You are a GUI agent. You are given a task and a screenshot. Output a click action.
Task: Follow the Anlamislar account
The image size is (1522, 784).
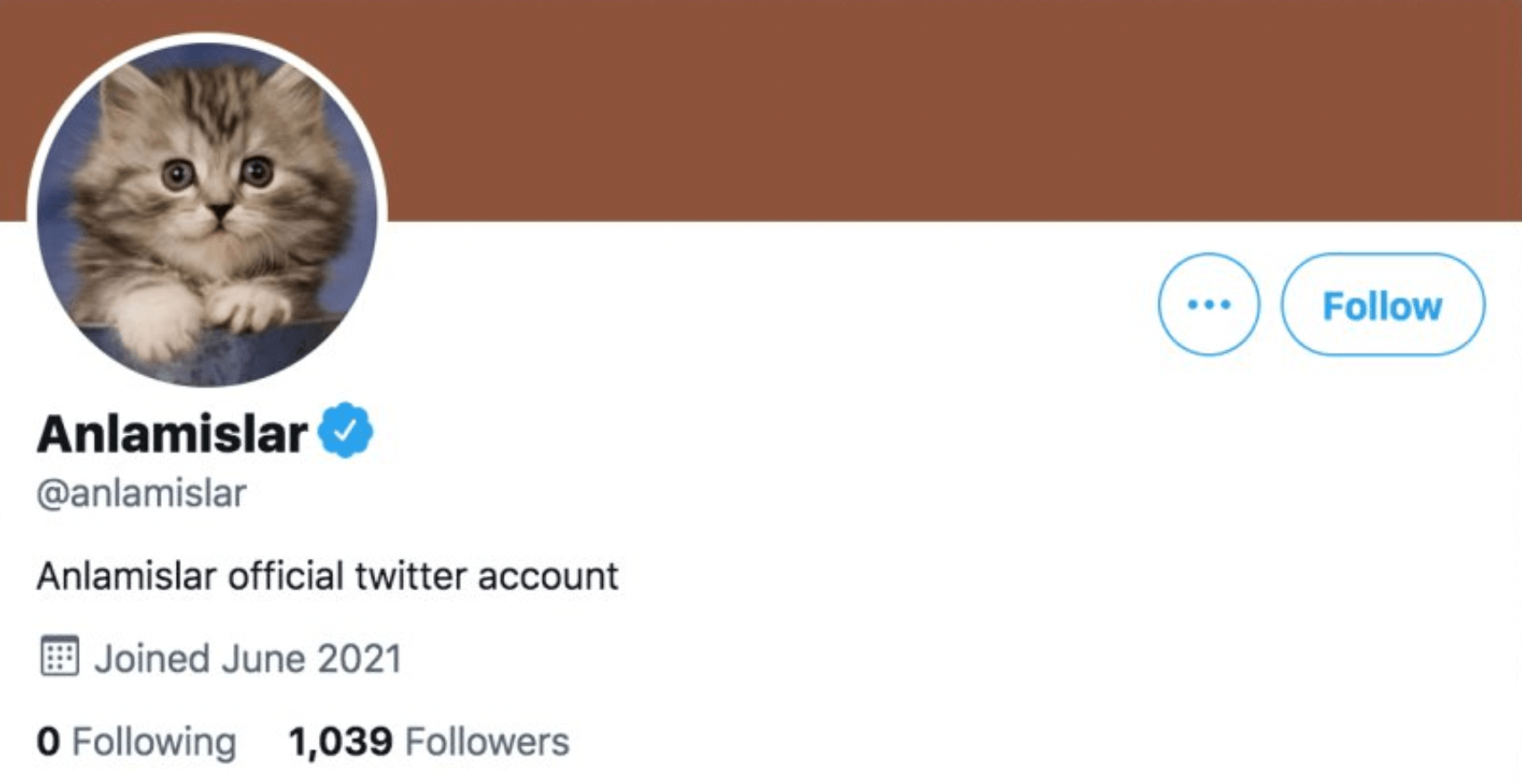click(x=1382, y=304)
